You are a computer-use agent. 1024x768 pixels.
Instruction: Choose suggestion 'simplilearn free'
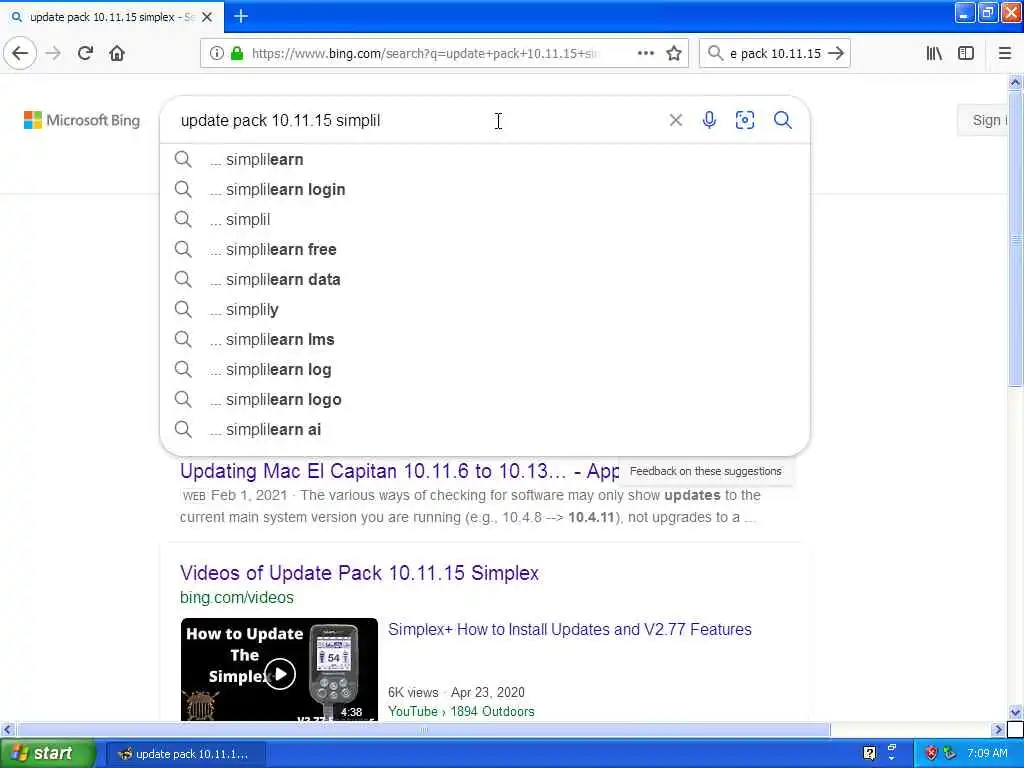click(x=485, y=249)
